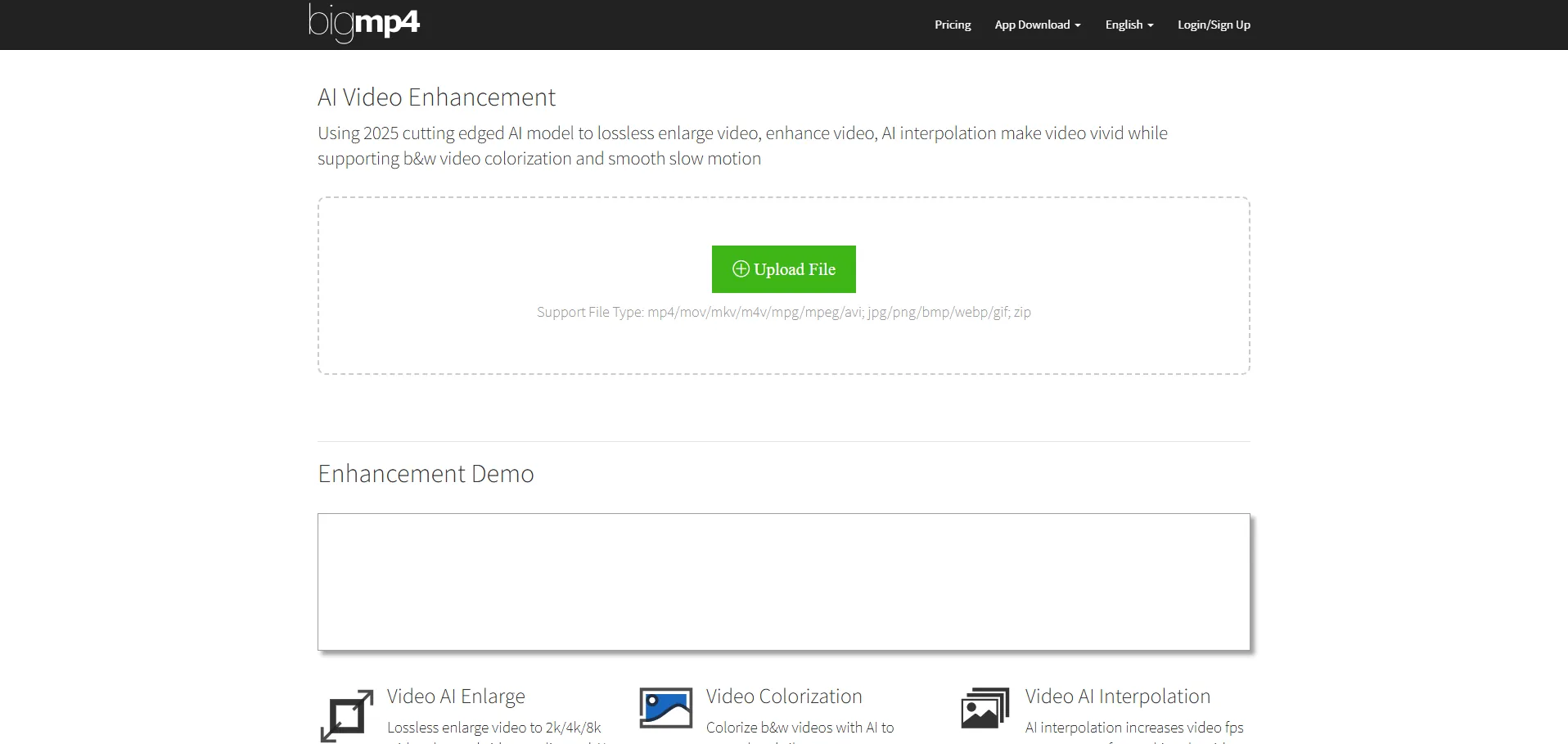Open the Pricing page
1568x744 pixels.
tap(953, 25)
